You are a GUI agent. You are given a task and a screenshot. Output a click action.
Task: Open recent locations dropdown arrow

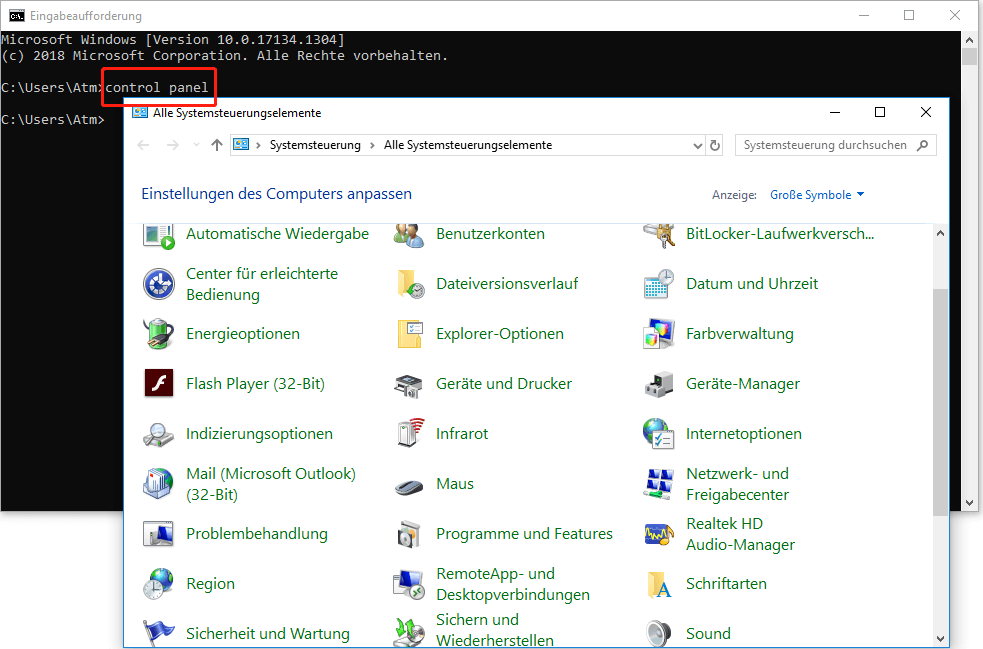click(x=196, y=145)
